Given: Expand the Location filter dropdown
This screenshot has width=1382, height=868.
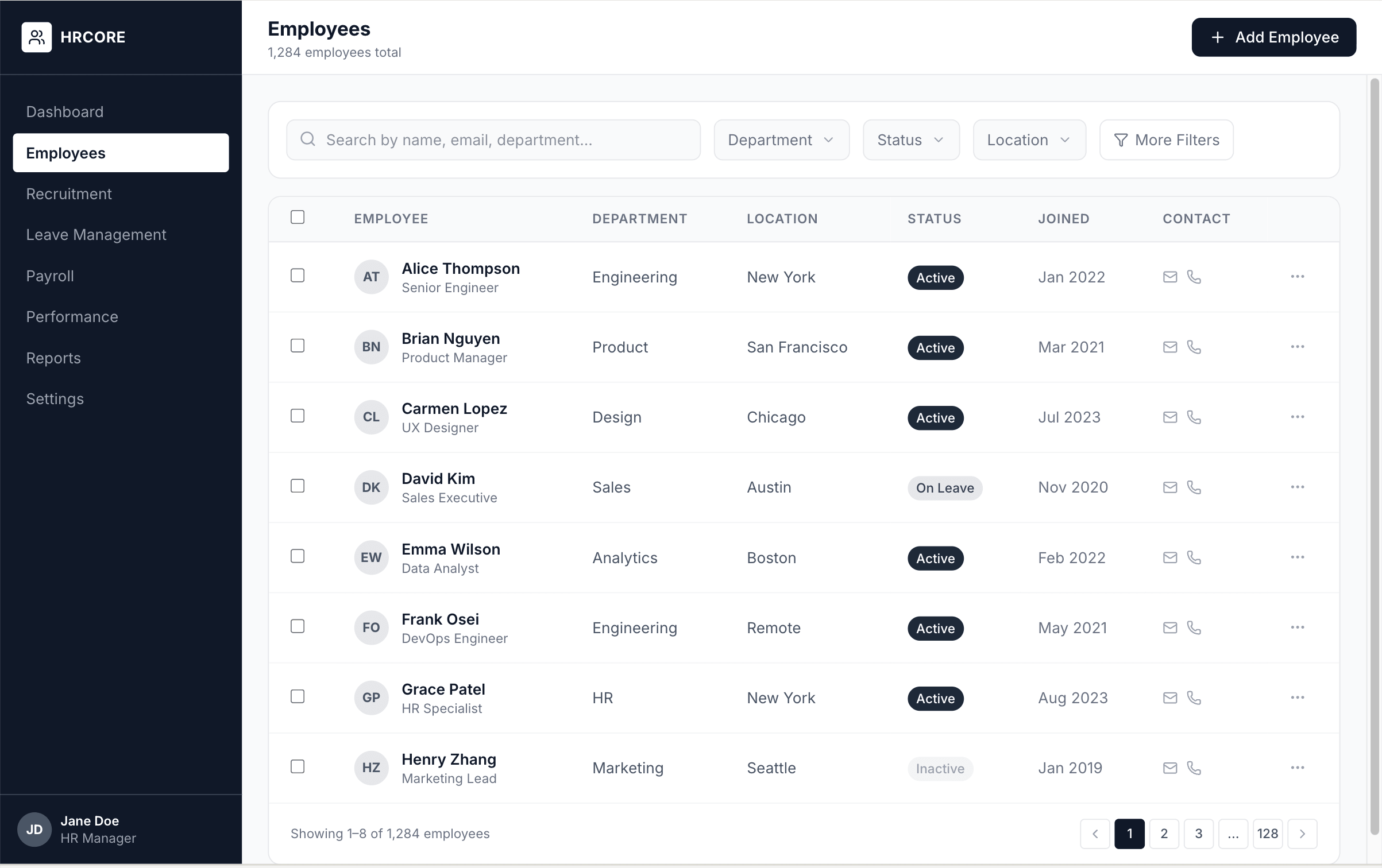Looking at the screenshot, I should coord(1029,140).
